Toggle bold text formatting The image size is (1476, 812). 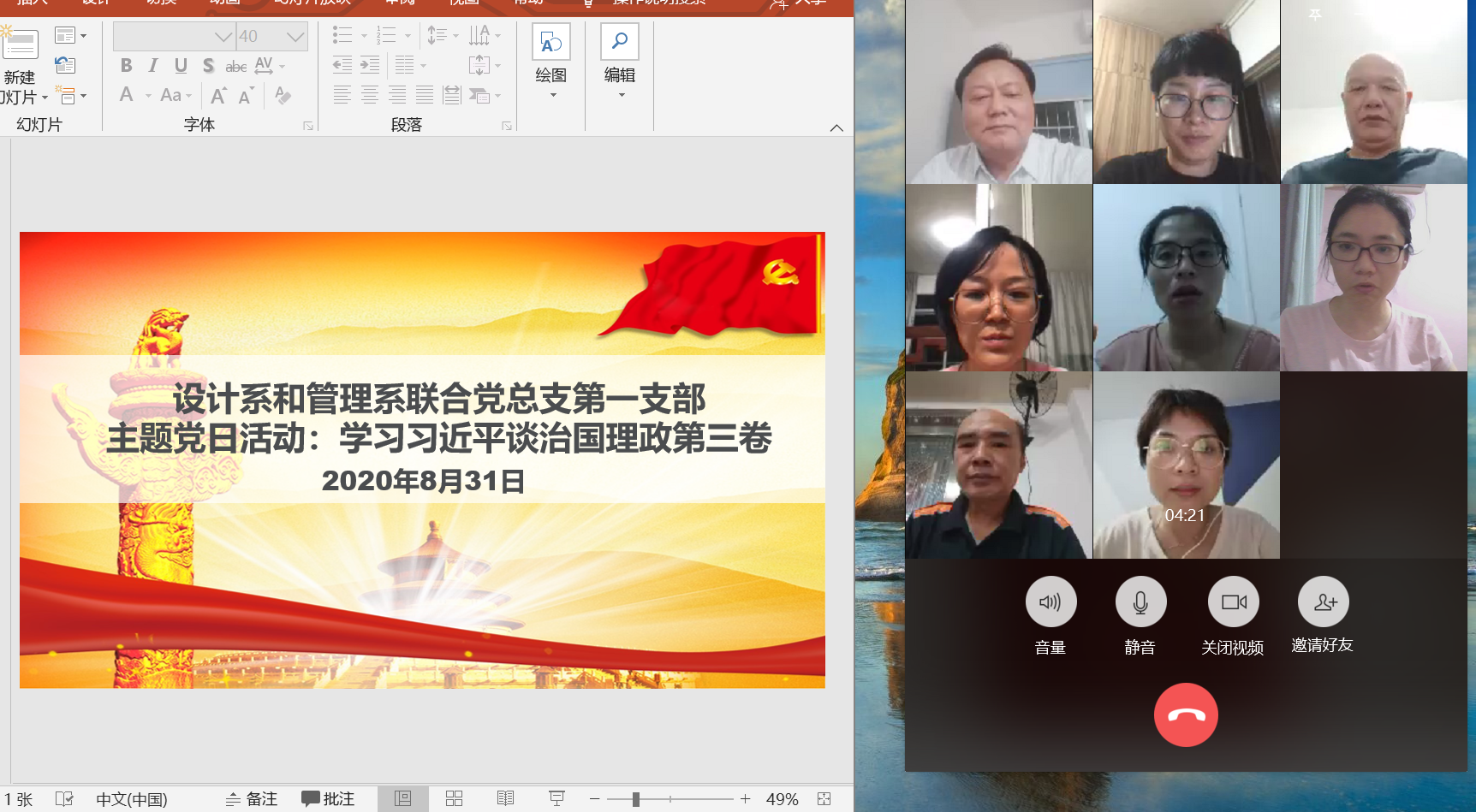pos(127,65)
